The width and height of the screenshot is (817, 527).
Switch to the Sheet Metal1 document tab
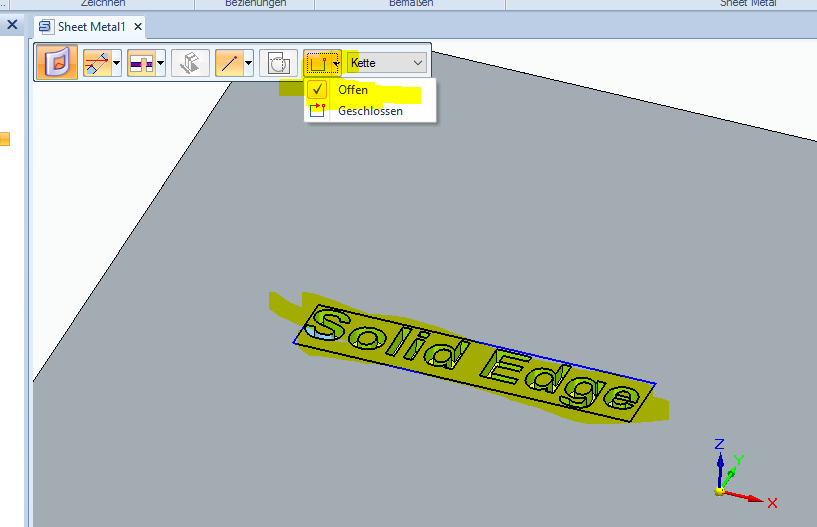point(92,27)
